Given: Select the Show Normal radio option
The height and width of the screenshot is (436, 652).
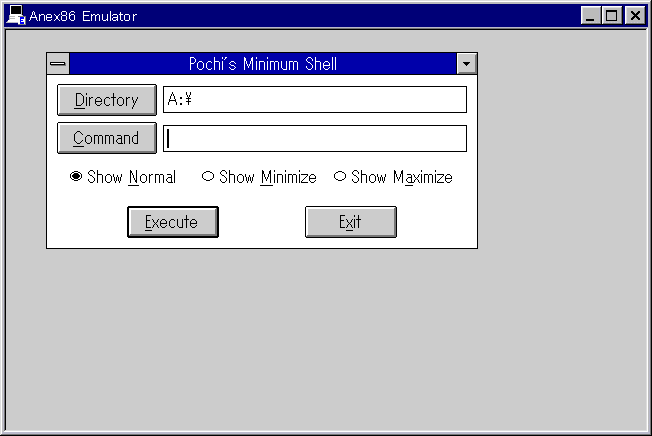Looking at the screenshot, I should click(76, 177).
